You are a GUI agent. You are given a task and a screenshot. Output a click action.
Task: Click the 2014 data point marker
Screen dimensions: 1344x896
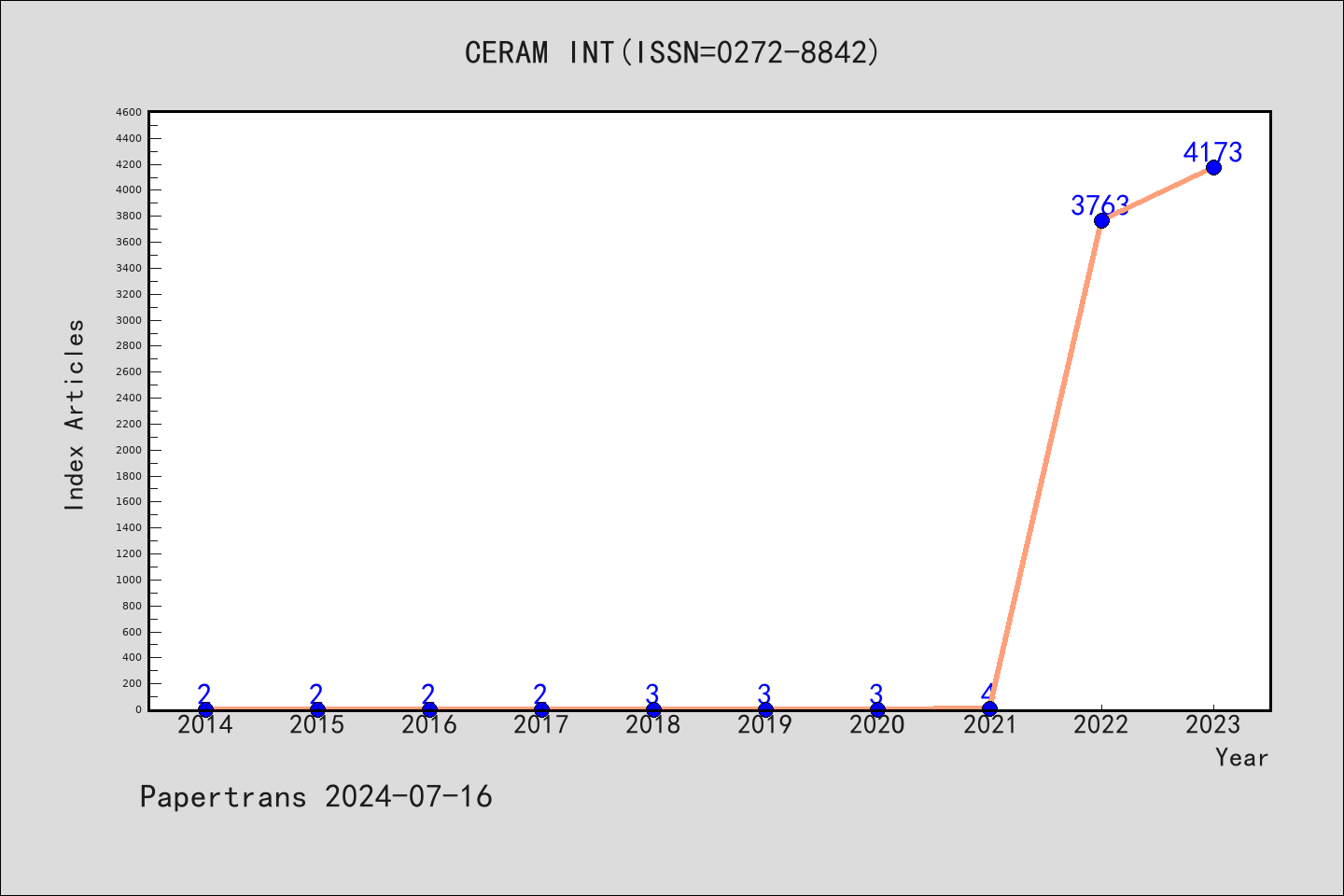point(205,709)
